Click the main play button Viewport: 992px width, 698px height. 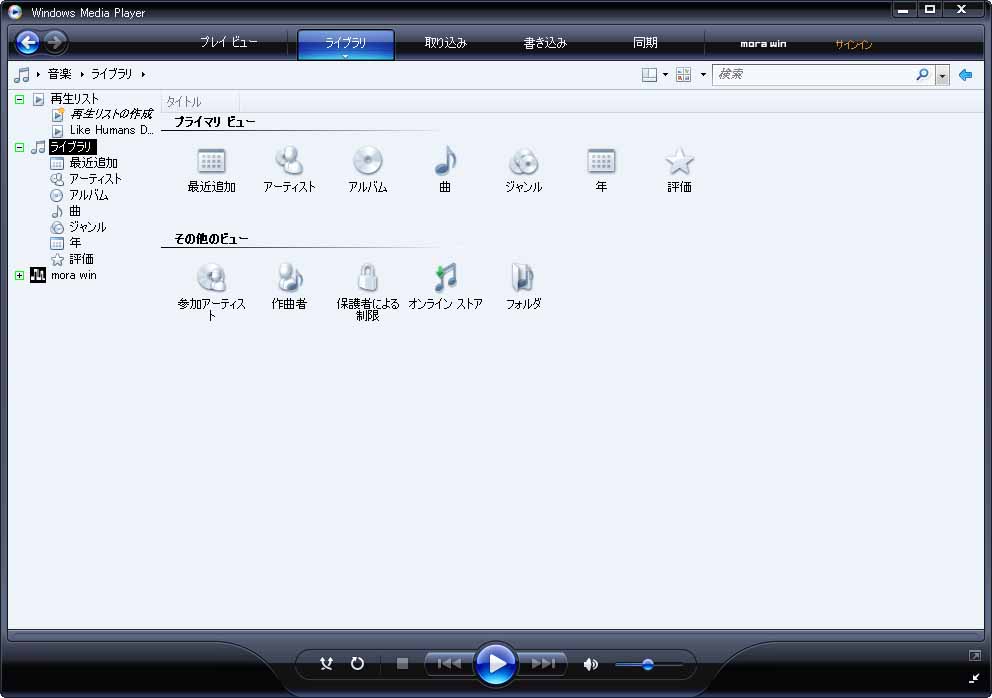[x=495, y=664]
